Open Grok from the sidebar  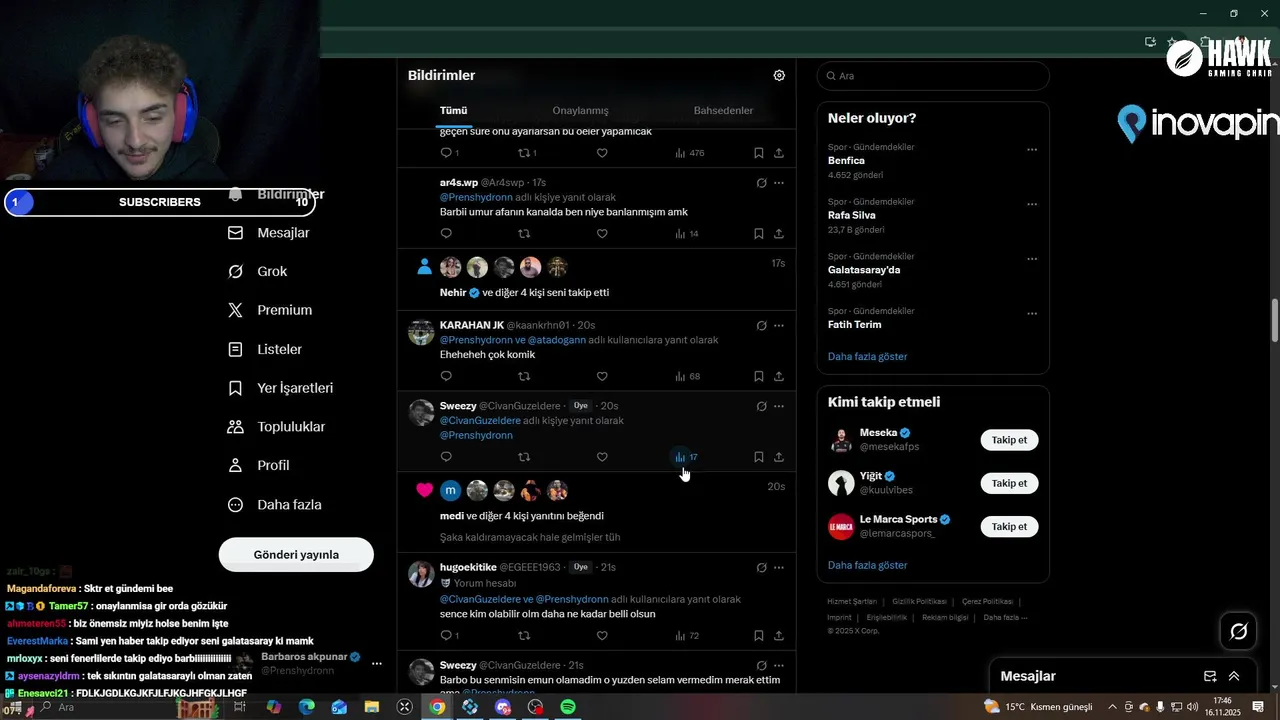(258, 271)
